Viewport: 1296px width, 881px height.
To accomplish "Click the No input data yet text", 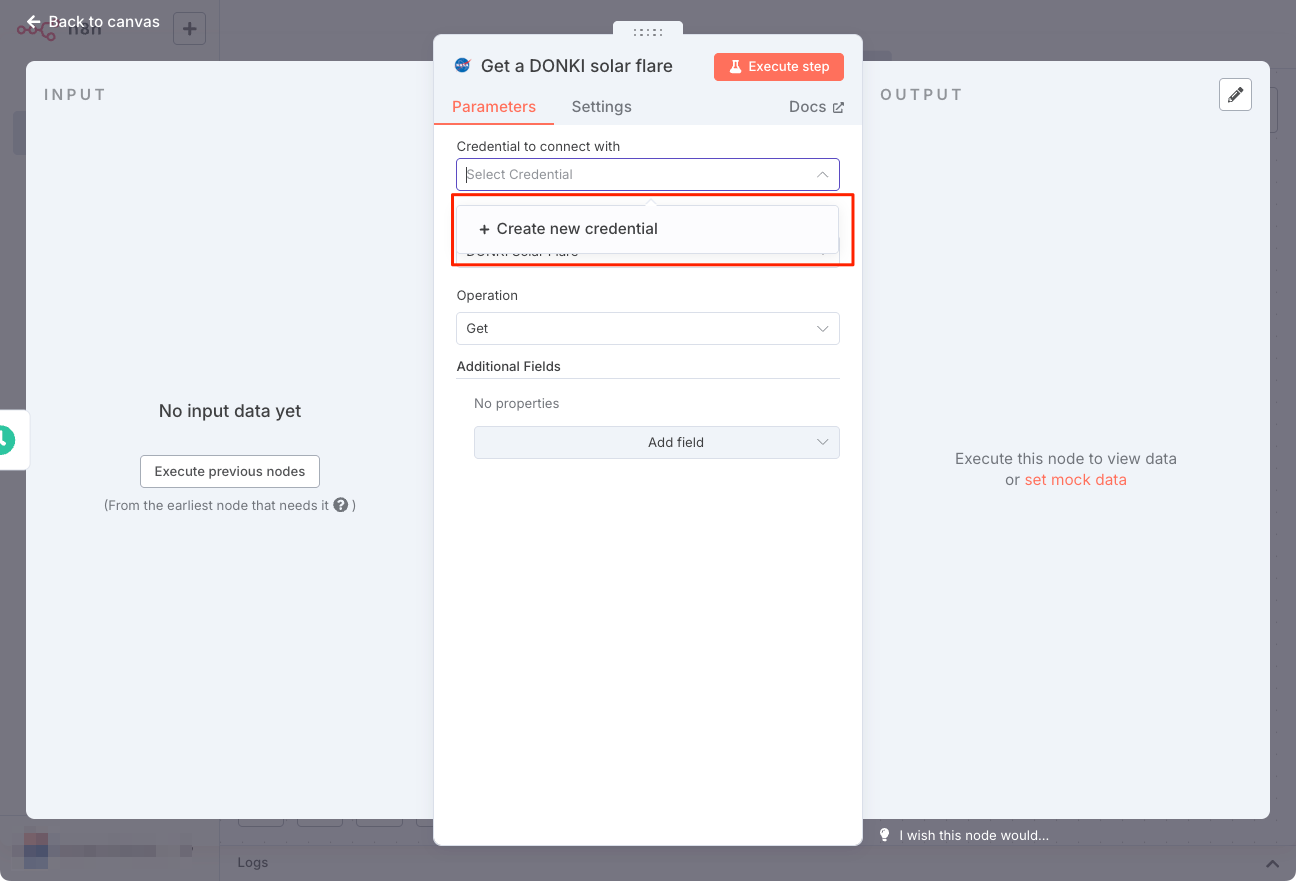I will tap(230, 411).
